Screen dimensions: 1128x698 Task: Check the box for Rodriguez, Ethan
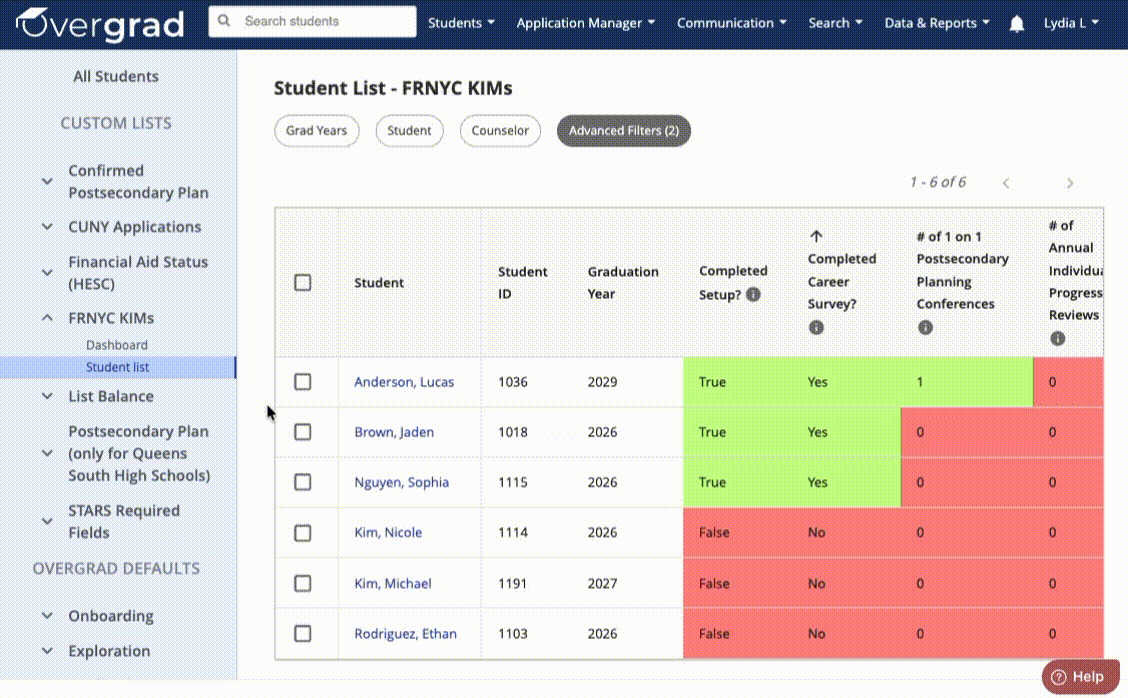303,633
